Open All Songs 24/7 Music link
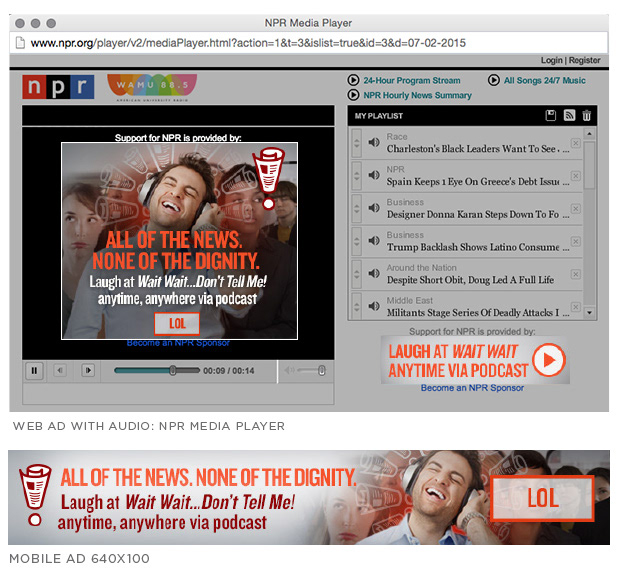The height and width of the screenshot is (572, 619). 544,81
